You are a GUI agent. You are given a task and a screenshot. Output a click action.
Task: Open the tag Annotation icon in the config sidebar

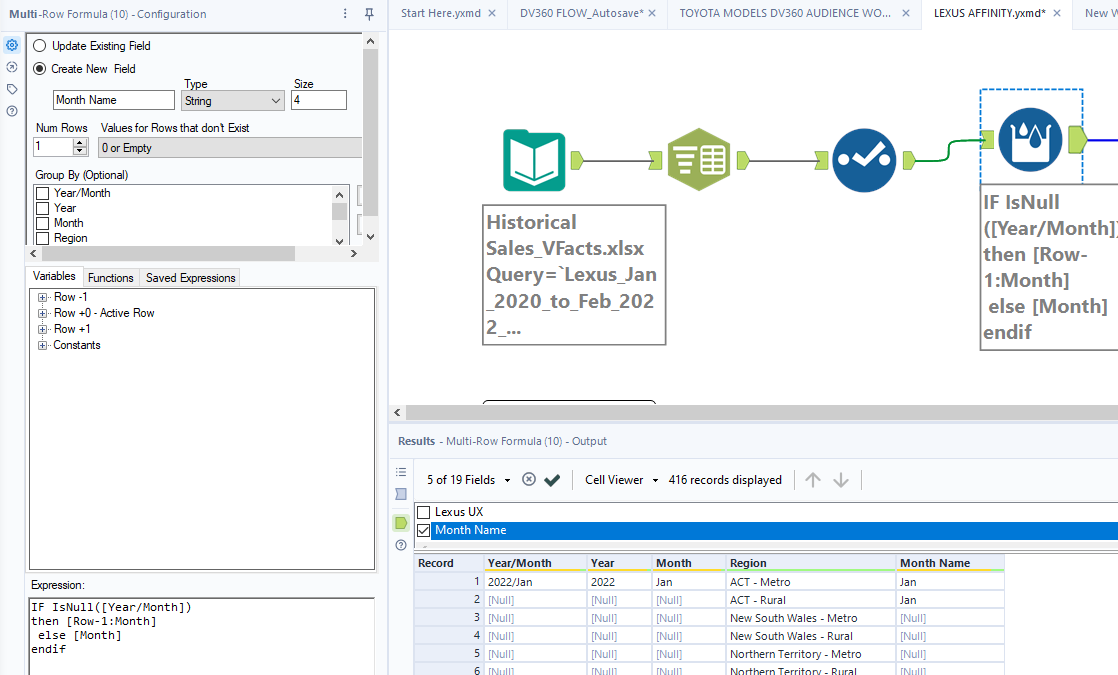point(12,88)
